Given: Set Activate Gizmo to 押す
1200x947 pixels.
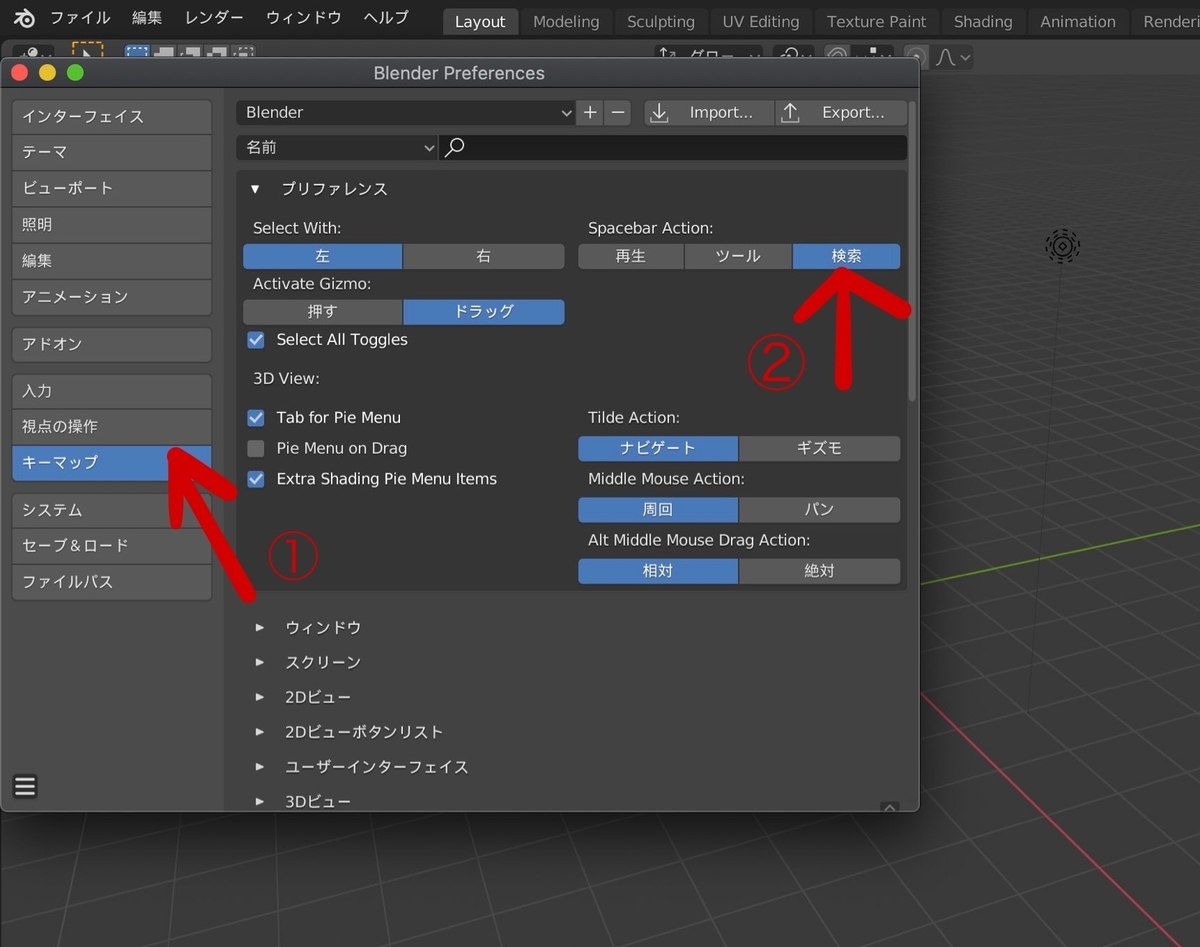Looking at the screenshot, I should 322,311.
